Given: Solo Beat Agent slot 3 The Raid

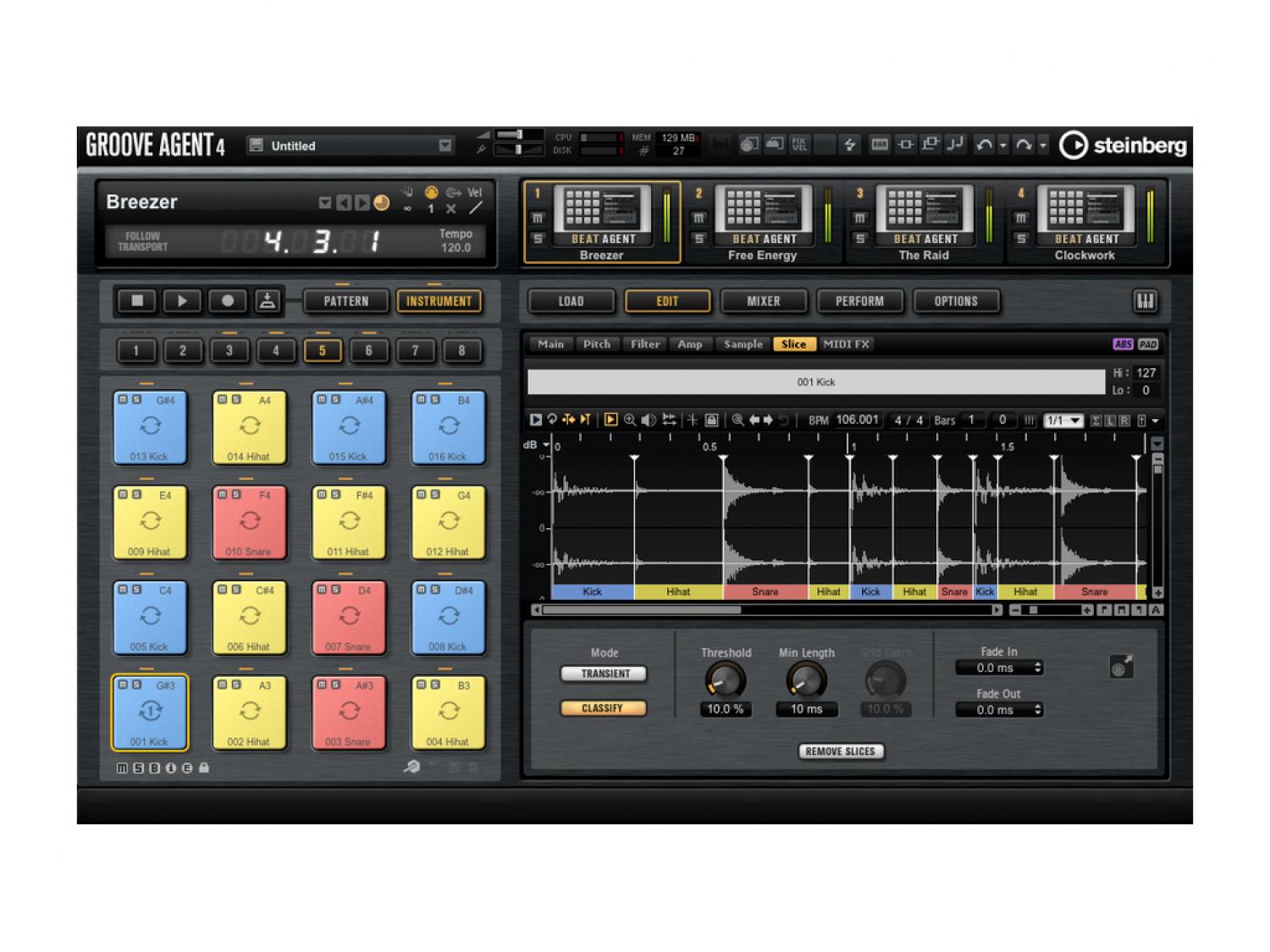Looking at the screenshot, I should click(x=859, y=239).
